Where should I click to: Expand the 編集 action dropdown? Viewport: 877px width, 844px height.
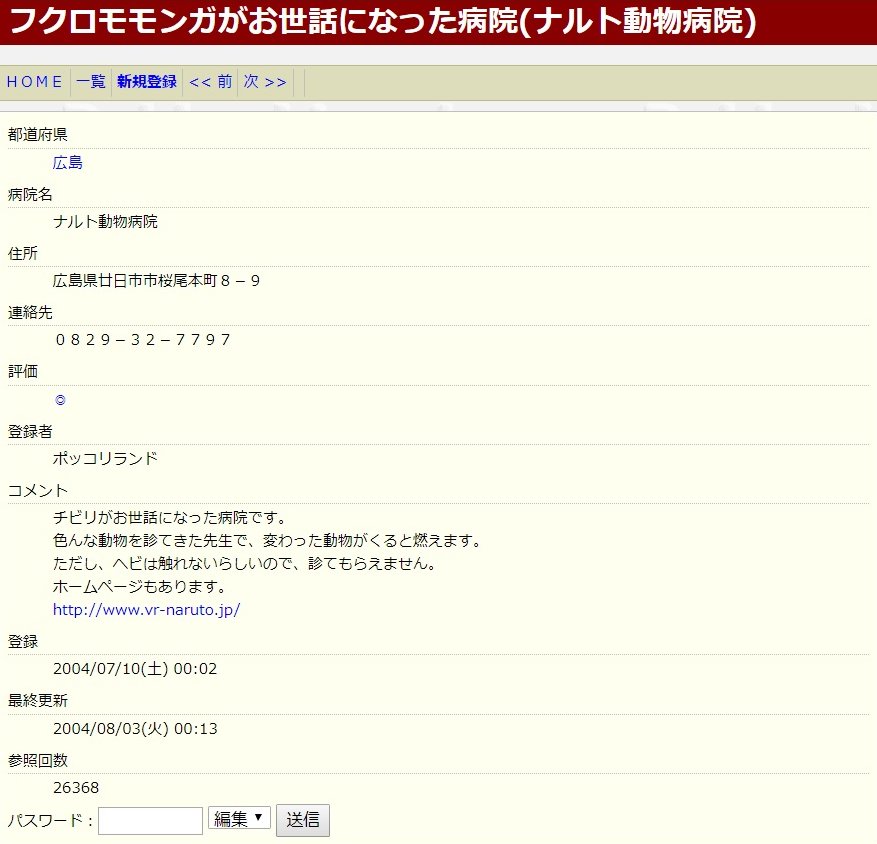(x=239, y=819)
